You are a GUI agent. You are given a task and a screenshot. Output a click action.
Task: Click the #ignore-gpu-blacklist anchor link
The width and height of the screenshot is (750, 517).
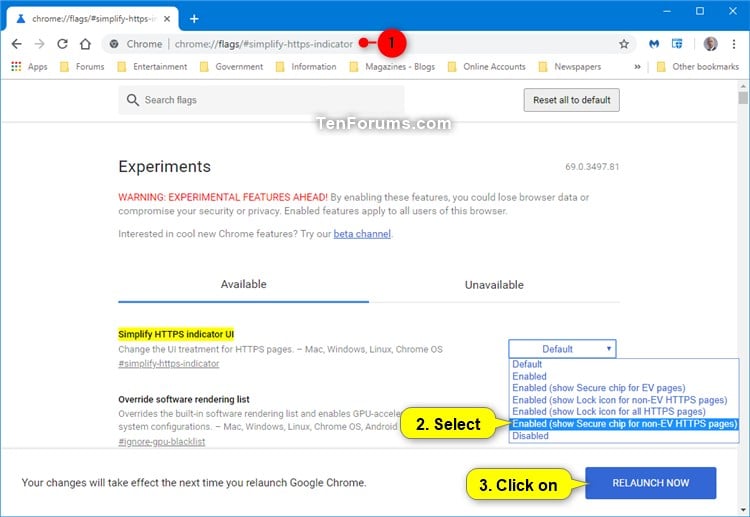pos(162,442)
